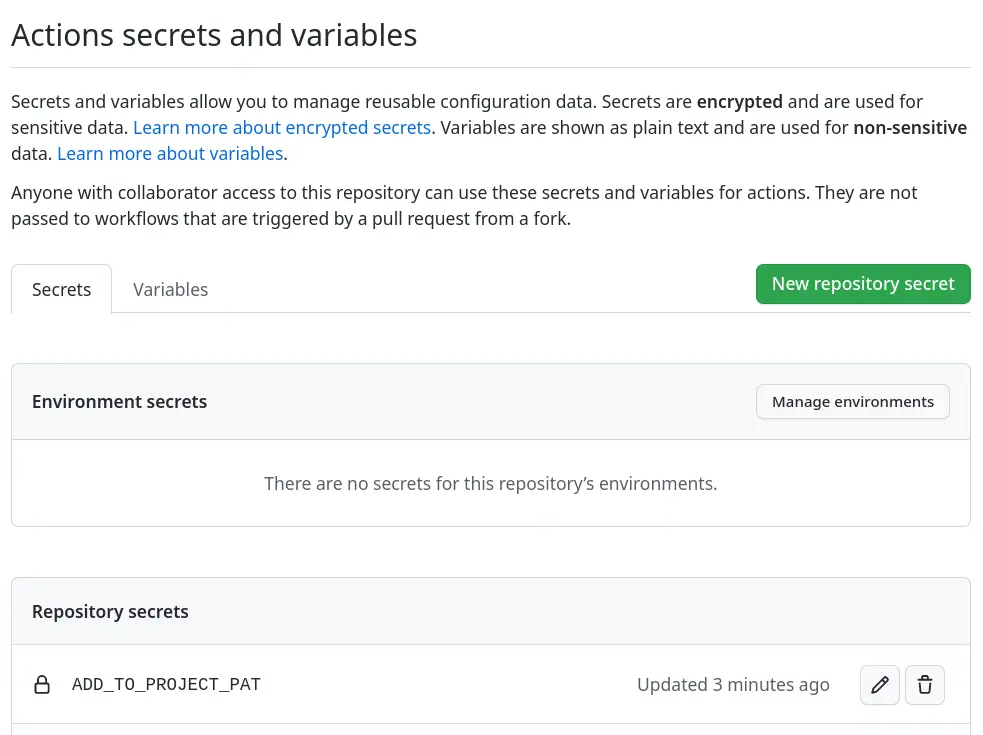Screen dimensions: 983x735
Task: Click the Environment secrets header
Action: (x=119, y=401)
